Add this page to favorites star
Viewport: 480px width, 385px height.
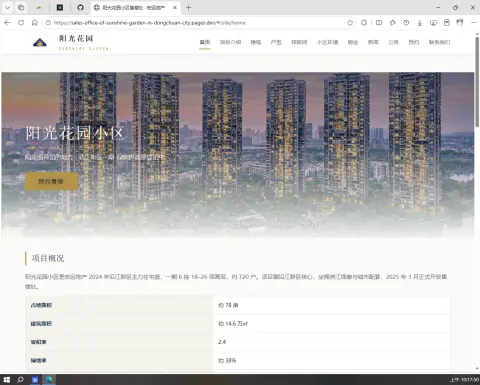pos(350,23)
